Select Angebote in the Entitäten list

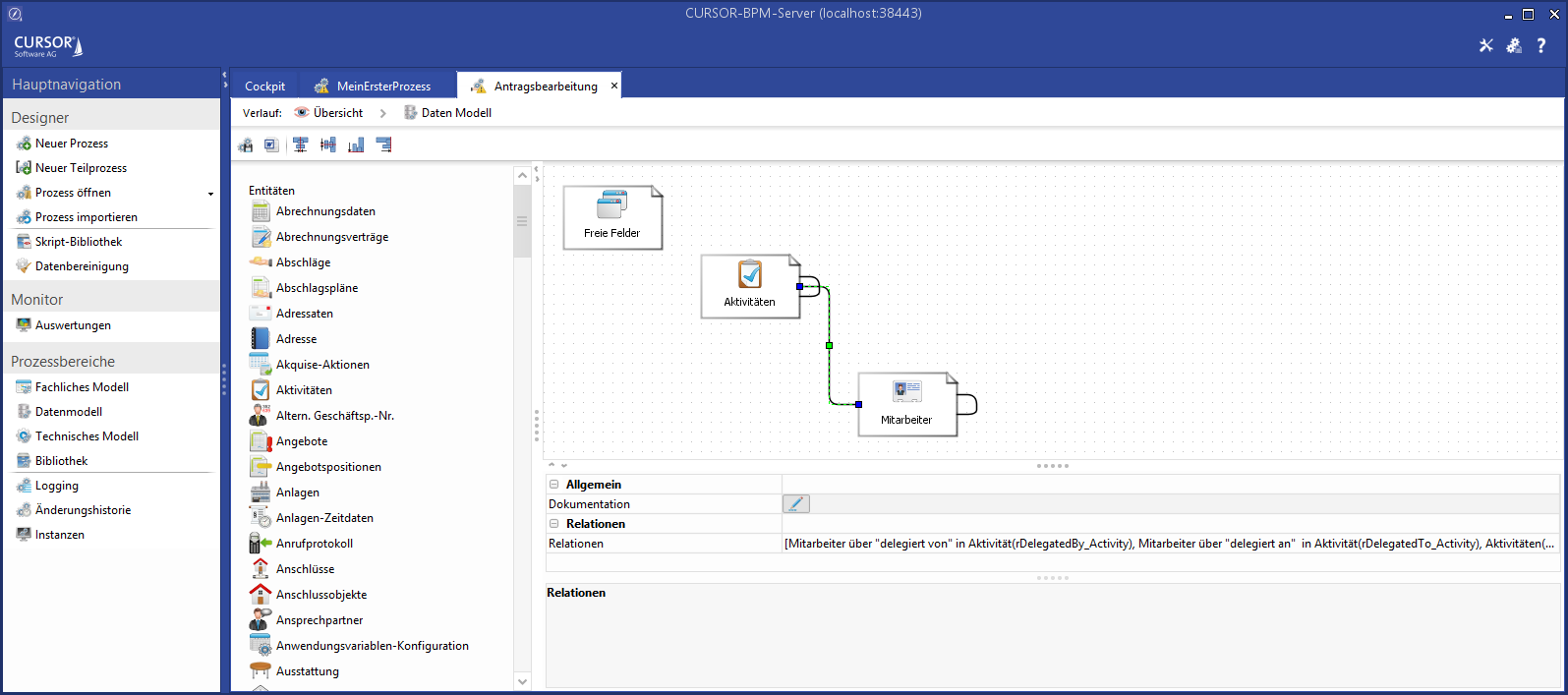click(302, 441)
